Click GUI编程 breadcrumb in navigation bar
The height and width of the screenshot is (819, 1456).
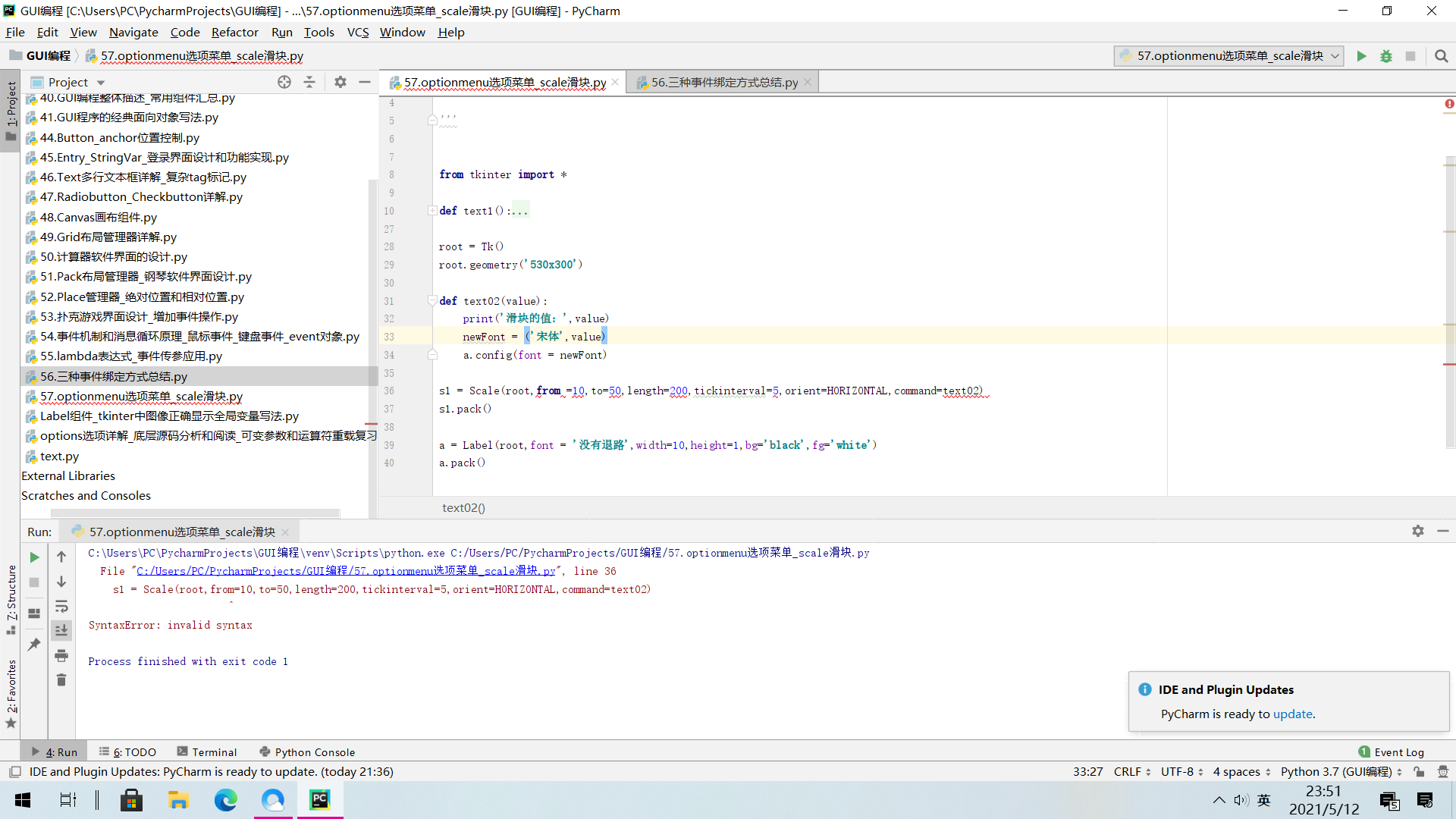[x=48, y=56]
